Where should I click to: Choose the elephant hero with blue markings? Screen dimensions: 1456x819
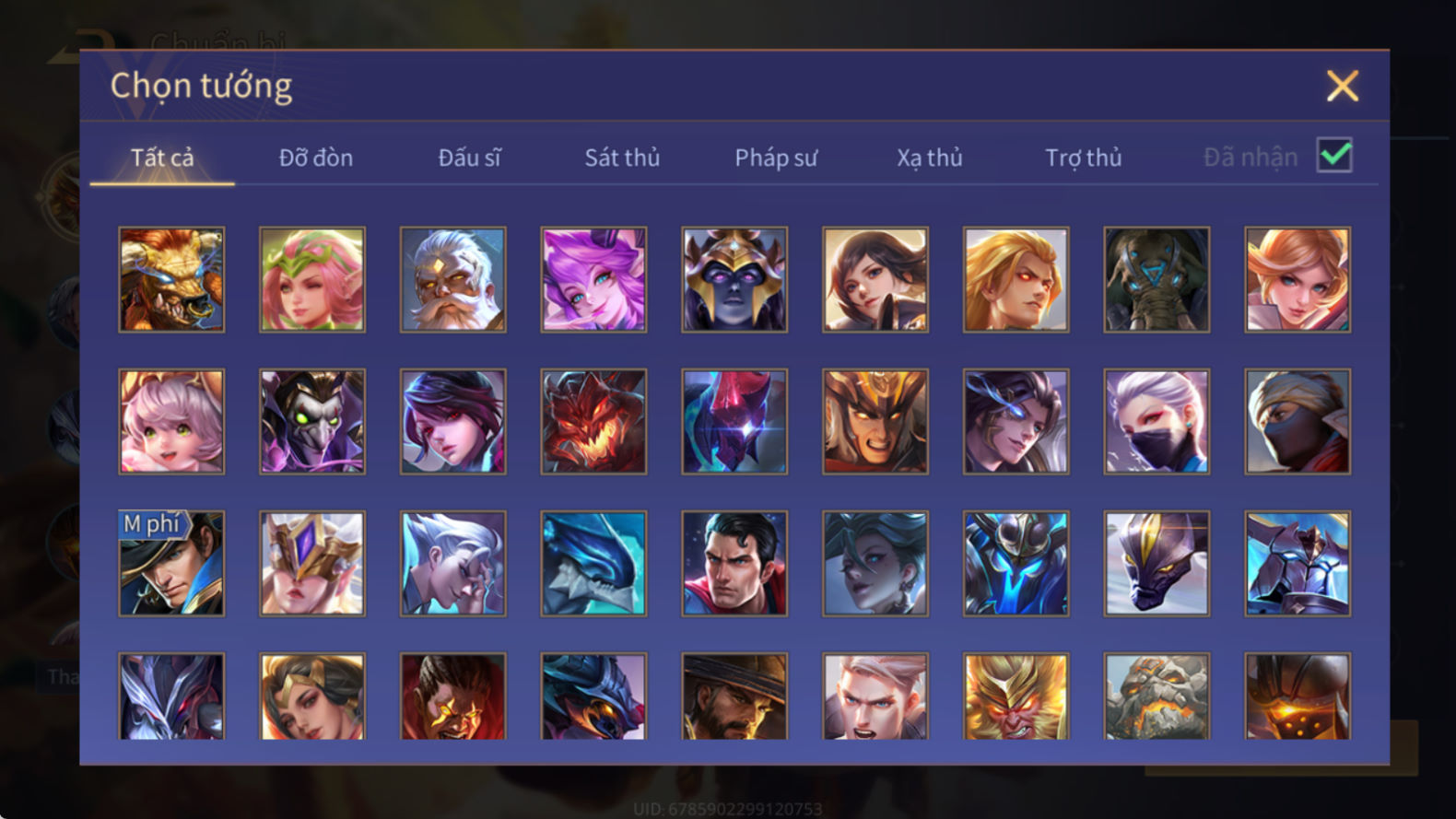[1157, 280]
